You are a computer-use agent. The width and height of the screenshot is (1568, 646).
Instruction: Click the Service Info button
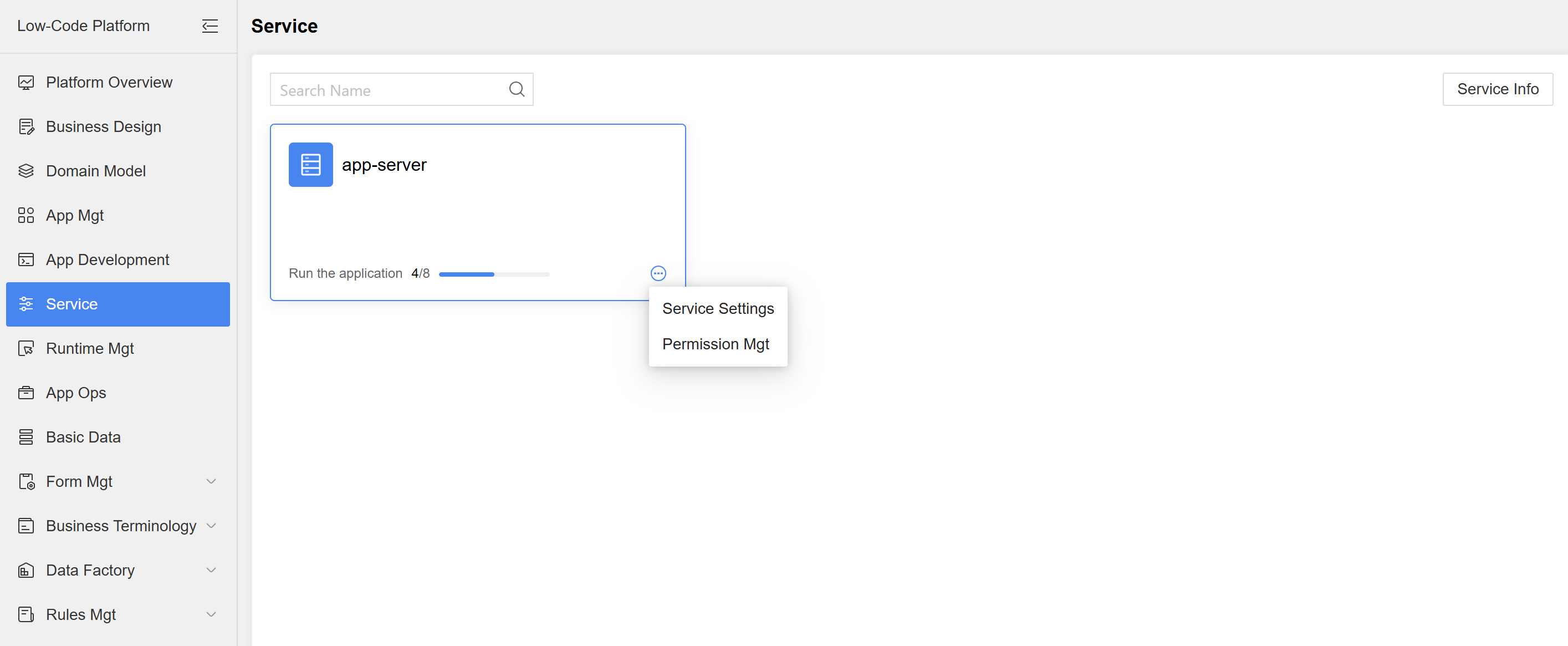click(x=1497, y=89)
